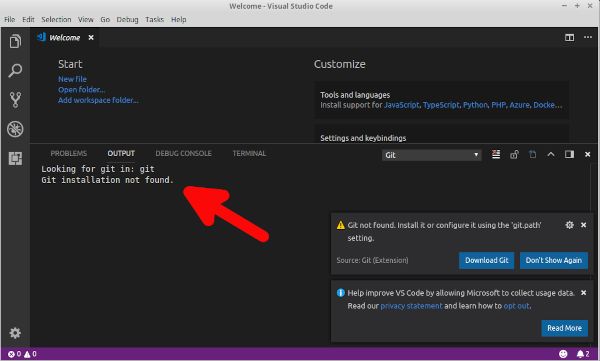Open the Extensions view
Screen dimensions: 600x361
tap(15, 158)
